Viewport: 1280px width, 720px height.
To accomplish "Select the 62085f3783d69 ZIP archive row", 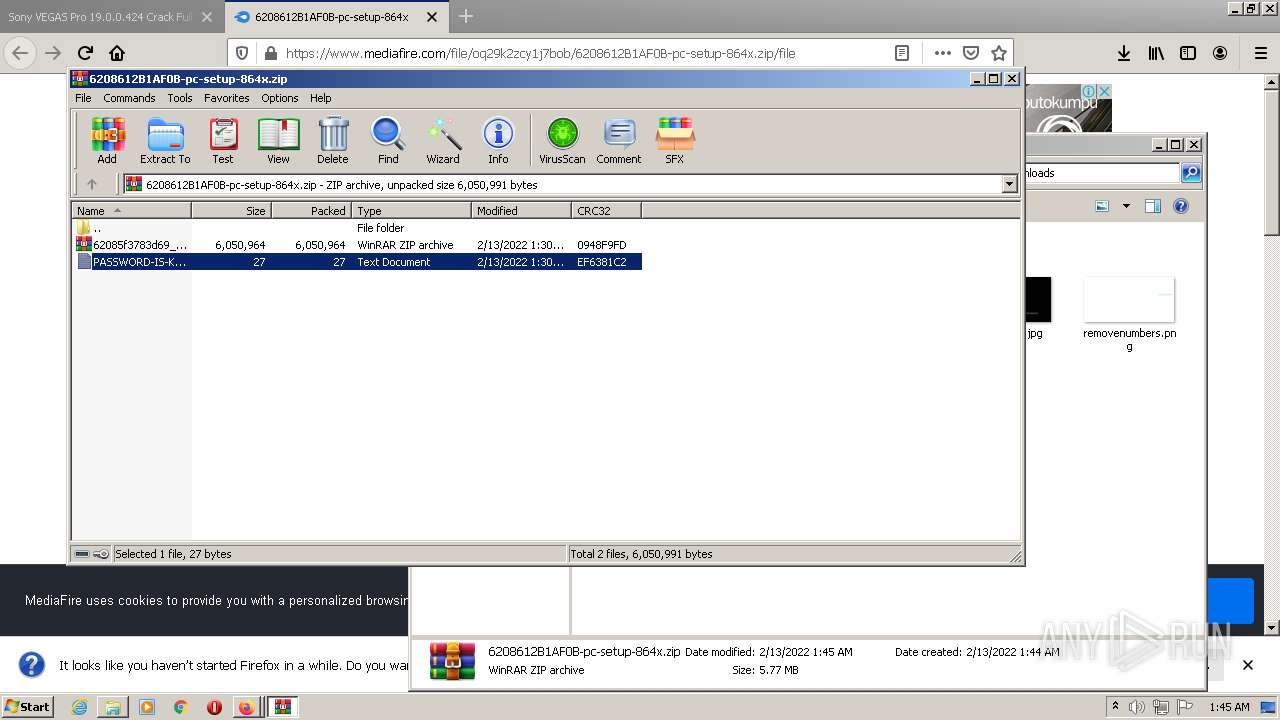I will coord(357,245).
